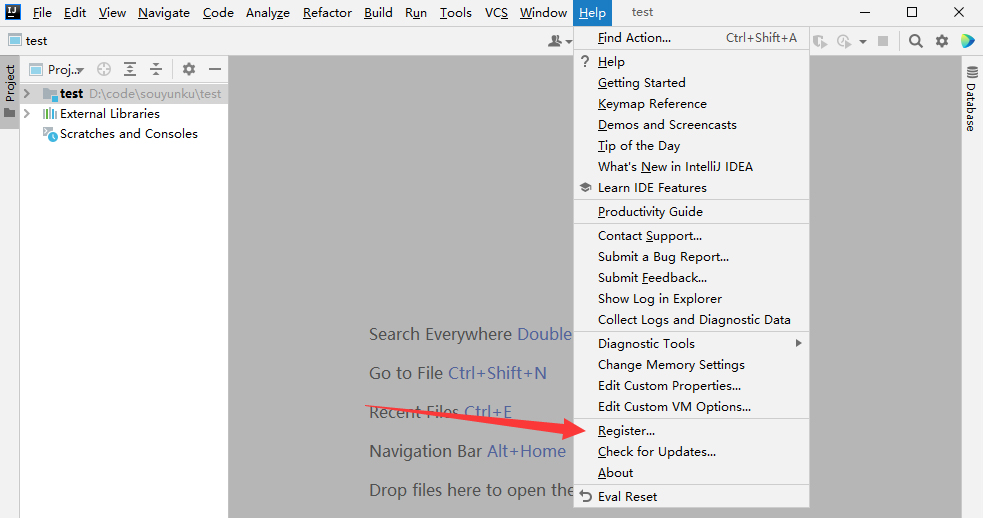
Task: Expand the test project root folder
Action: (27, 94)
